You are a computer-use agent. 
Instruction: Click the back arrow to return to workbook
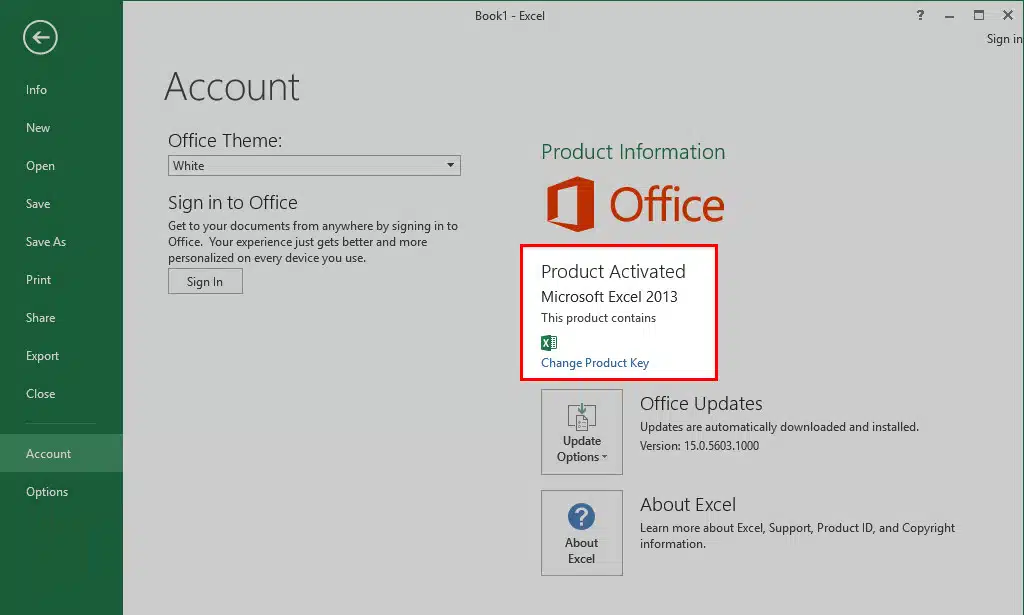coord(41,38)
